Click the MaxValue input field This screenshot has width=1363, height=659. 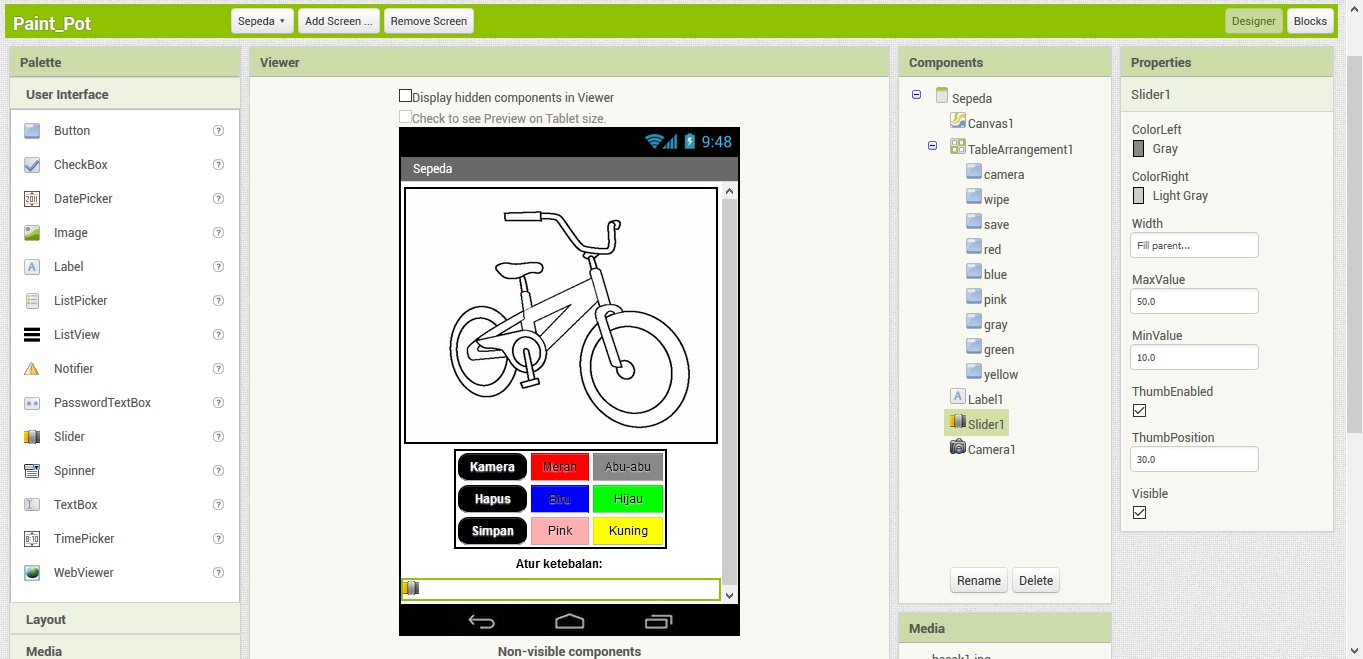point(1194,300)
